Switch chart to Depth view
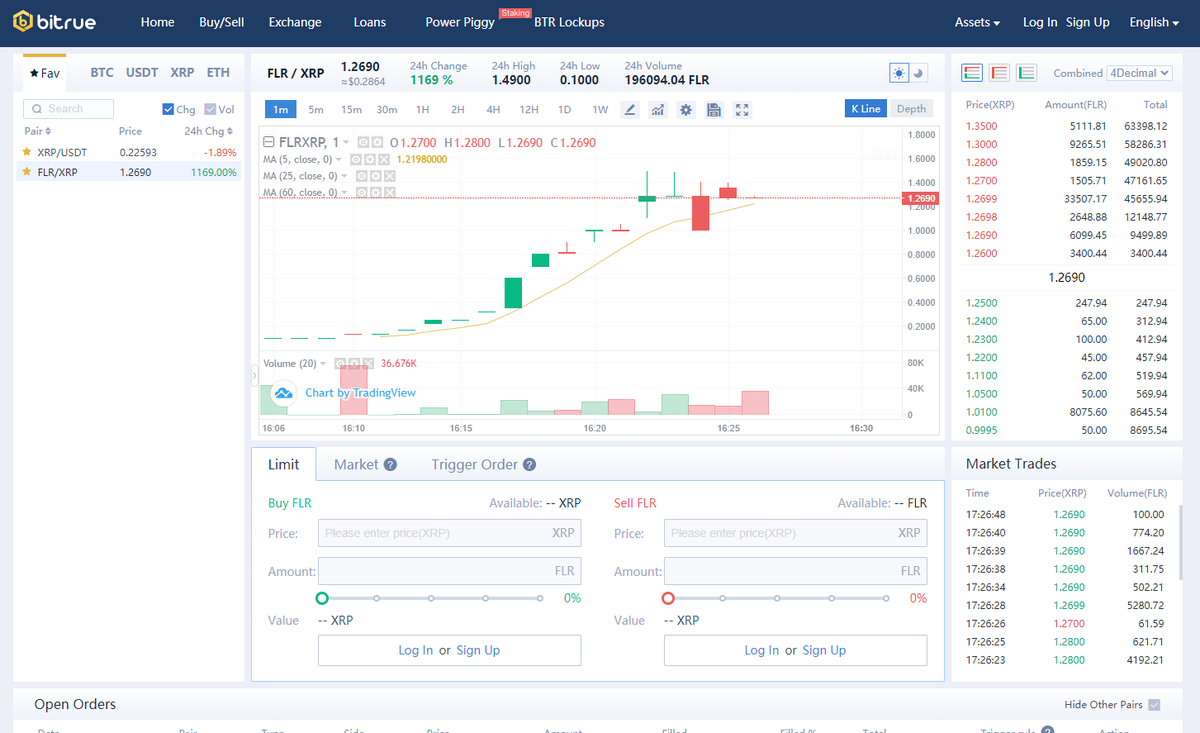The width and height of the screenshot is (1200, 733). [x=911, y=109]
